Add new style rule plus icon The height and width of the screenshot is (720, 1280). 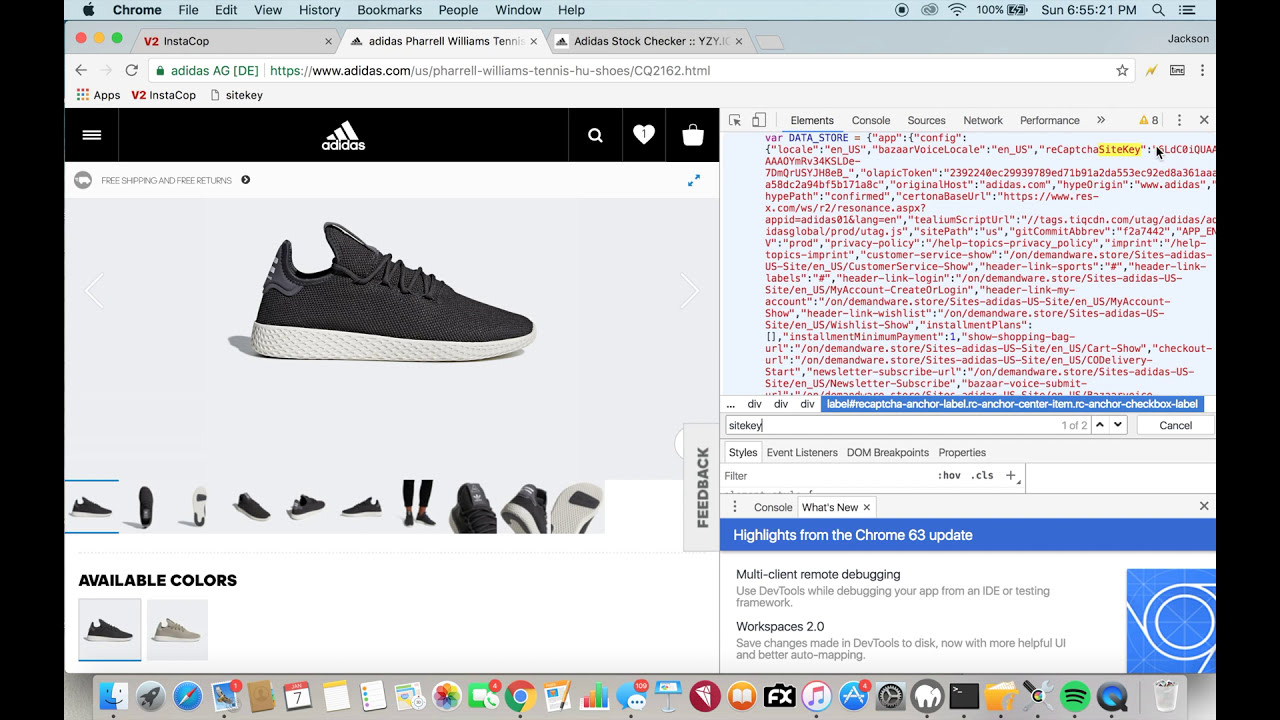pyautogui.click(x=1011, y=476)
